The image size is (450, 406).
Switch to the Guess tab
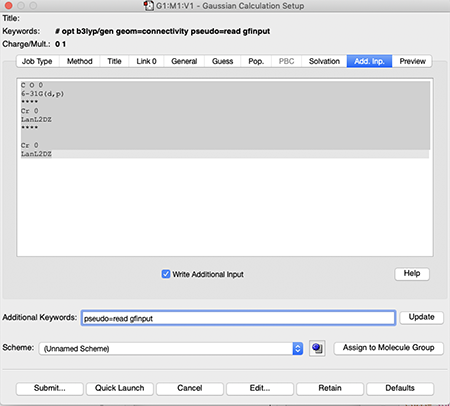(x=222, y=61)
